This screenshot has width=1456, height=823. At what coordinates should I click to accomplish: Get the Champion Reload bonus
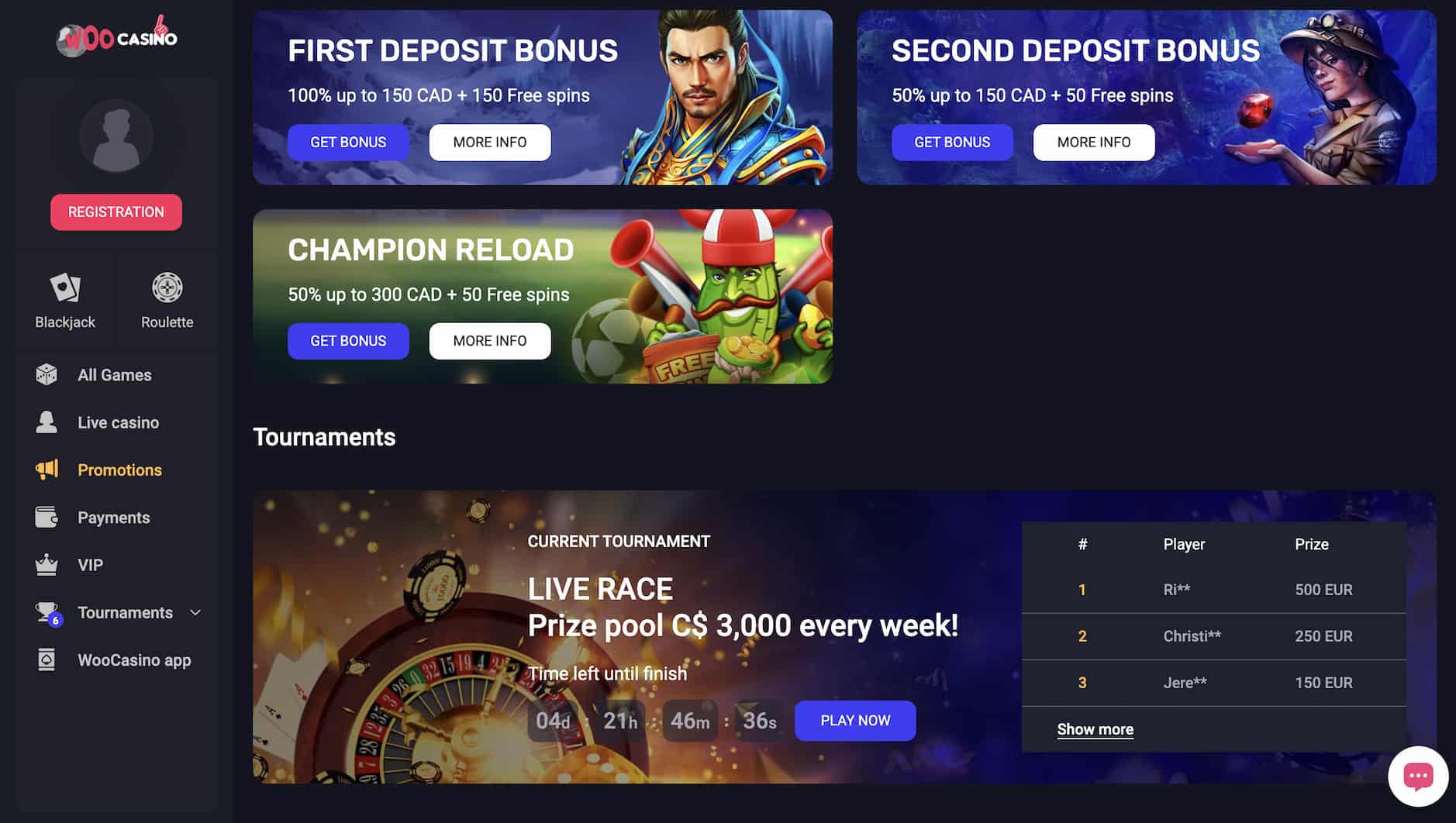(348, 341)
